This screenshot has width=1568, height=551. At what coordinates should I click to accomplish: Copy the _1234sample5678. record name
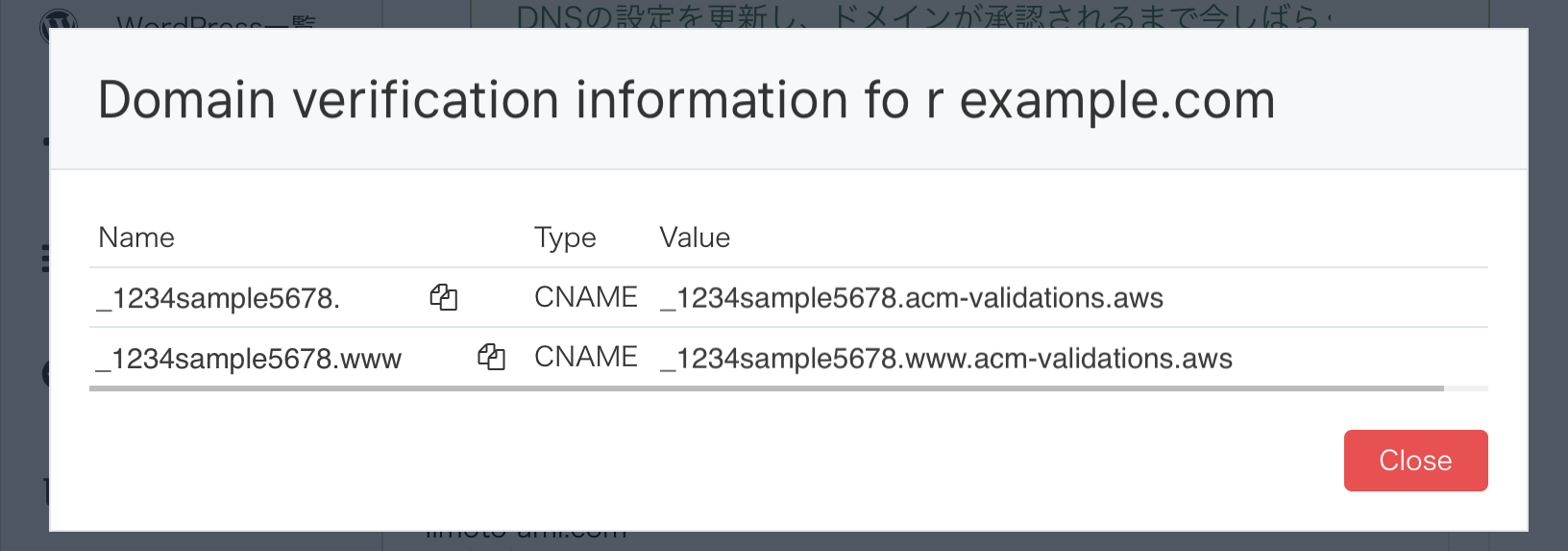443,297
